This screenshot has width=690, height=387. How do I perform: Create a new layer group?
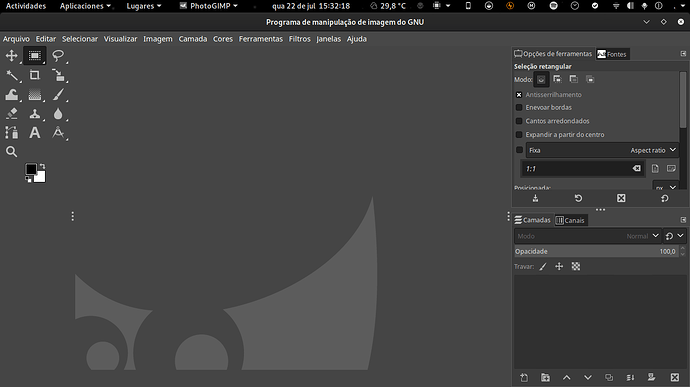545,377
